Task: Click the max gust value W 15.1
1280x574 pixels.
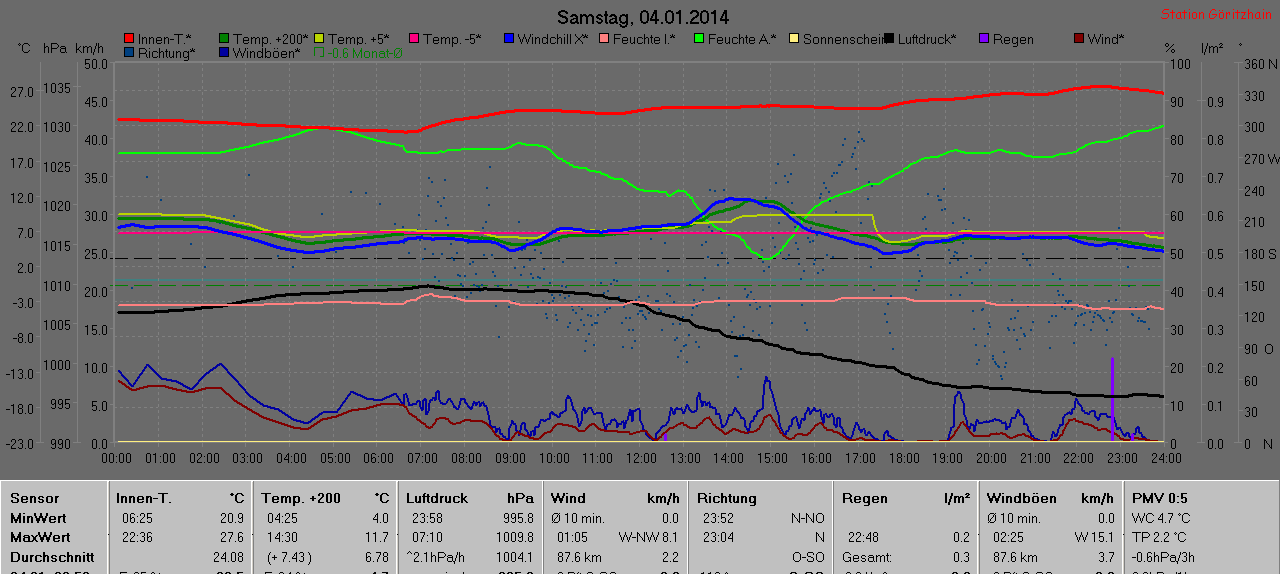Action: tap(1093, 537)
